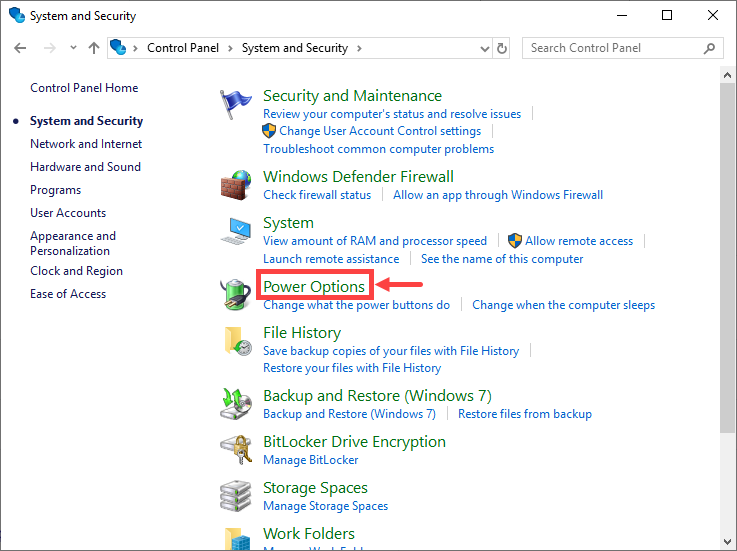
Task: Go up one level with the Up arrow
Action: [94, 48]
